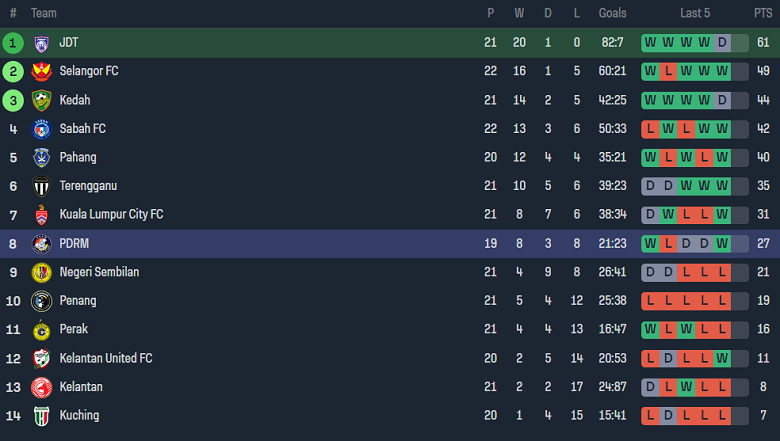The width and height of the screenshot is (780, 441).
Task: Click Selangor FC's red loss result badge
Action: click(668, 72)
